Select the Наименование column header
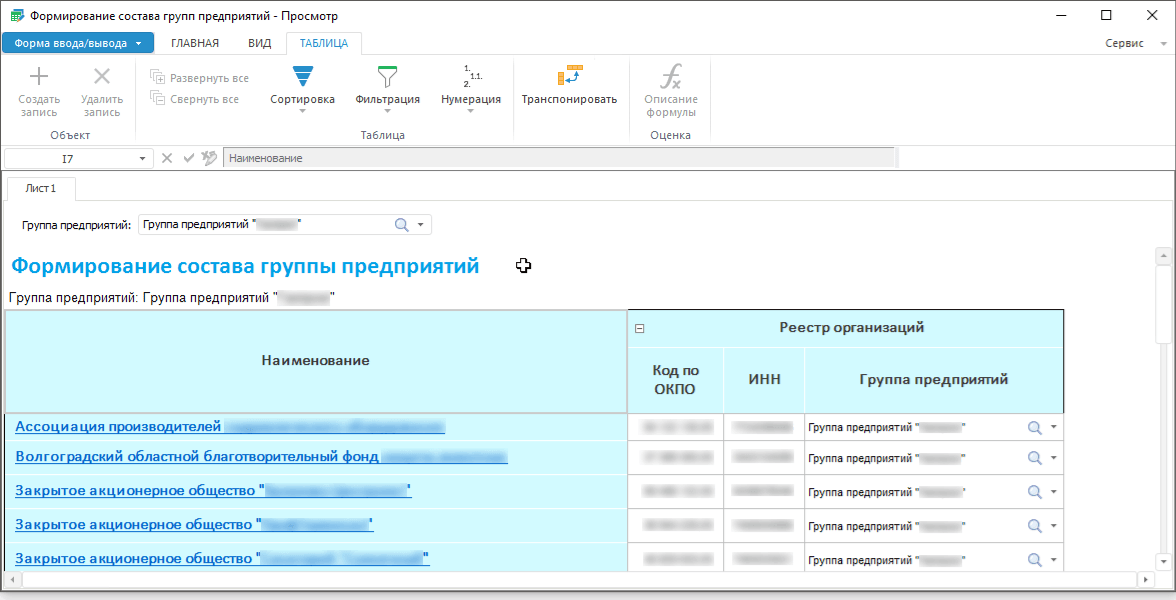Image resolution: width=1176 pixels, height=600 pixels. 316,361
